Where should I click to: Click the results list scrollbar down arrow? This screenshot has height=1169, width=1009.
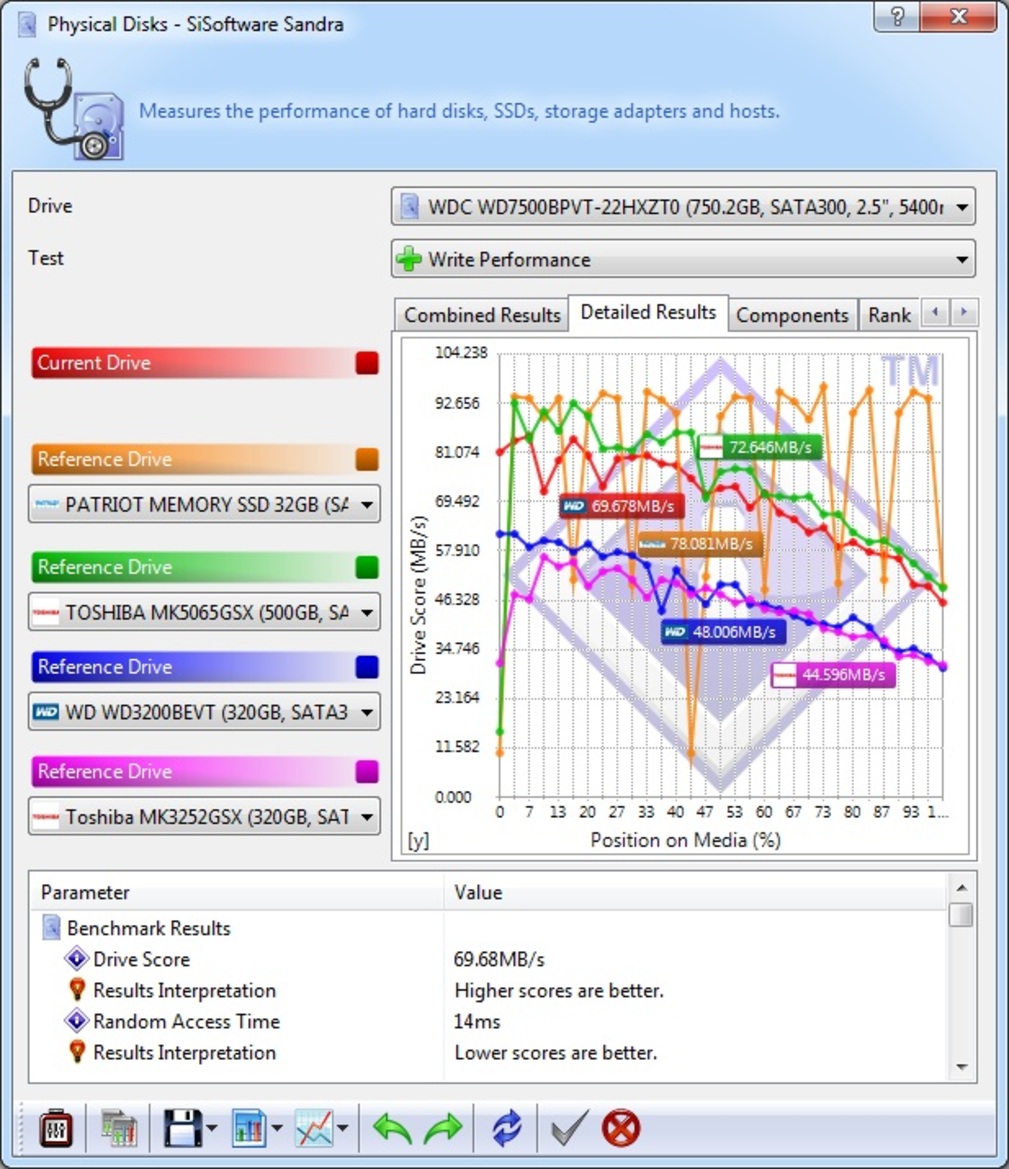[962, 1067]
